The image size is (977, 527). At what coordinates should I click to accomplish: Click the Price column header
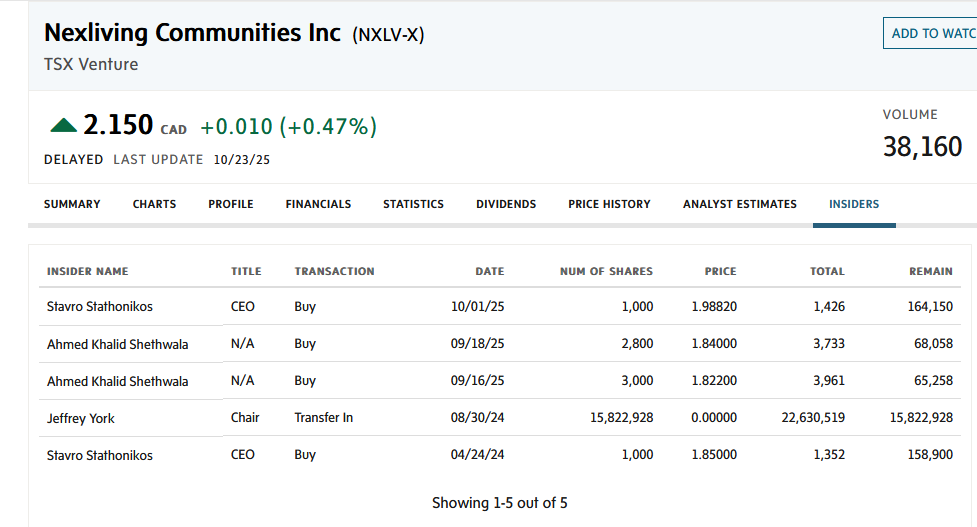(720, 272)
